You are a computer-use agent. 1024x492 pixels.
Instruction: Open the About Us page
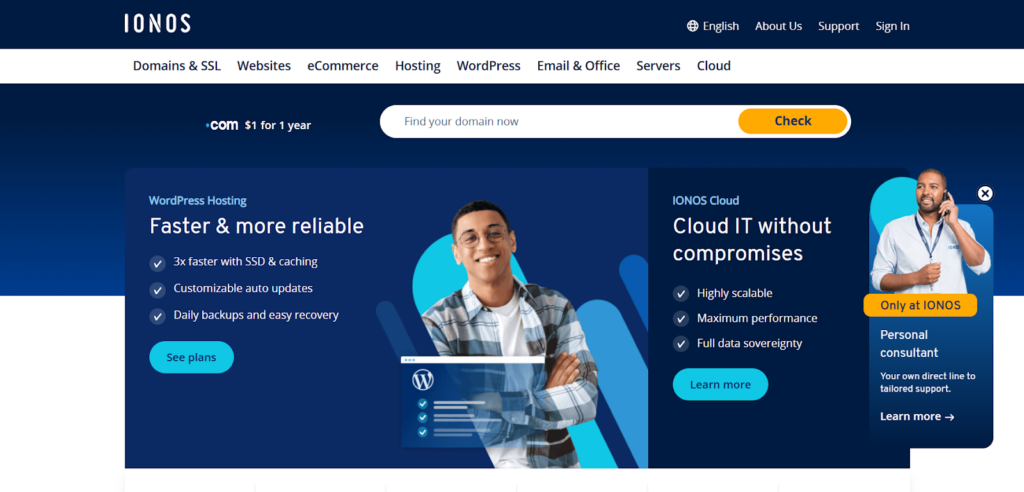[778, 26]
